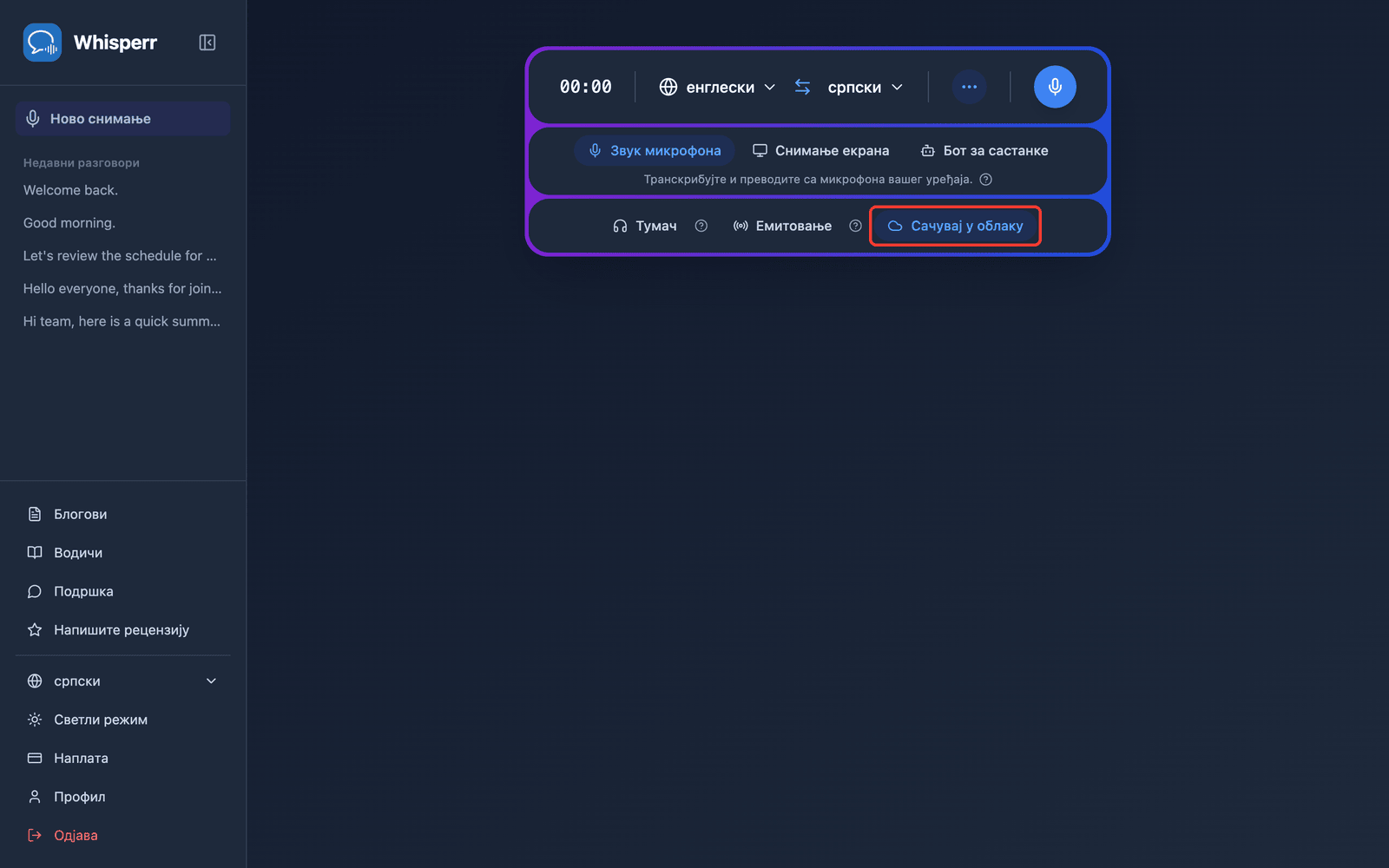Select the Бот за састанке tab

click(x=984, y=151)
